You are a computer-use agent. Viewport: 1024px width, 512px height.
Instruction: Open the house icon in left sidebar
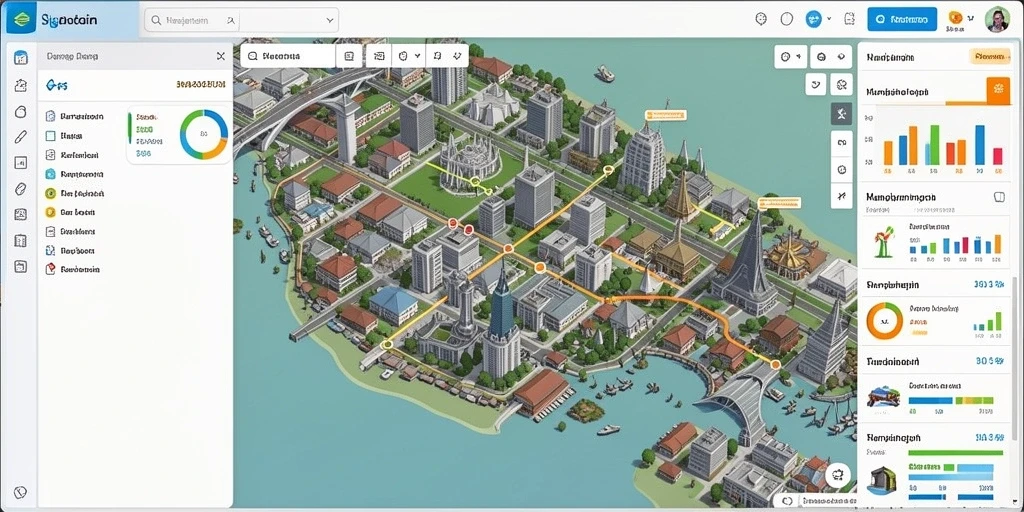tap(20, 85)
